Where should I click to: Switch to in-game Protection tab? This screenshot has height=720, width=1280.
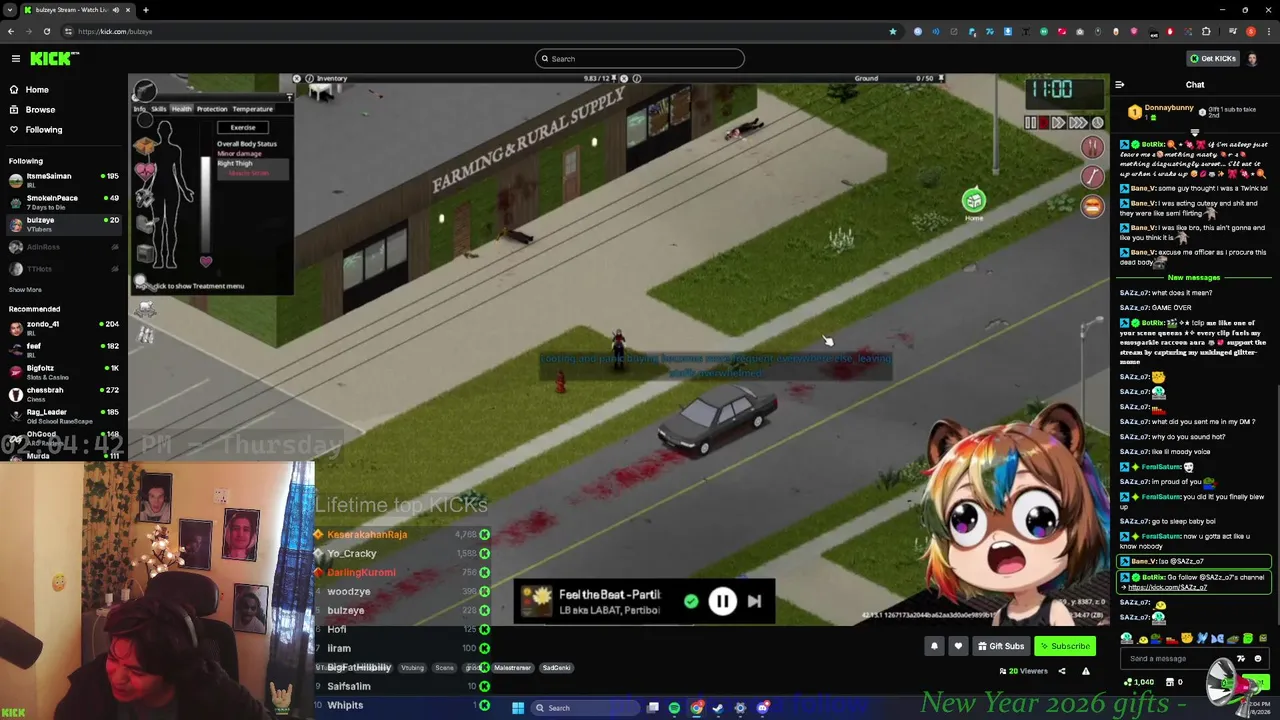(212, 109)
